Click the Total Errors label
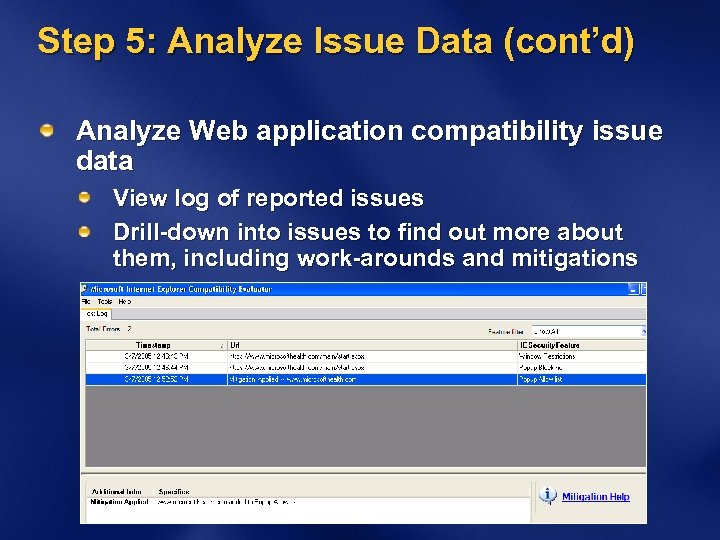This screenshot has height=540, width=720. [x=103, y=329]
